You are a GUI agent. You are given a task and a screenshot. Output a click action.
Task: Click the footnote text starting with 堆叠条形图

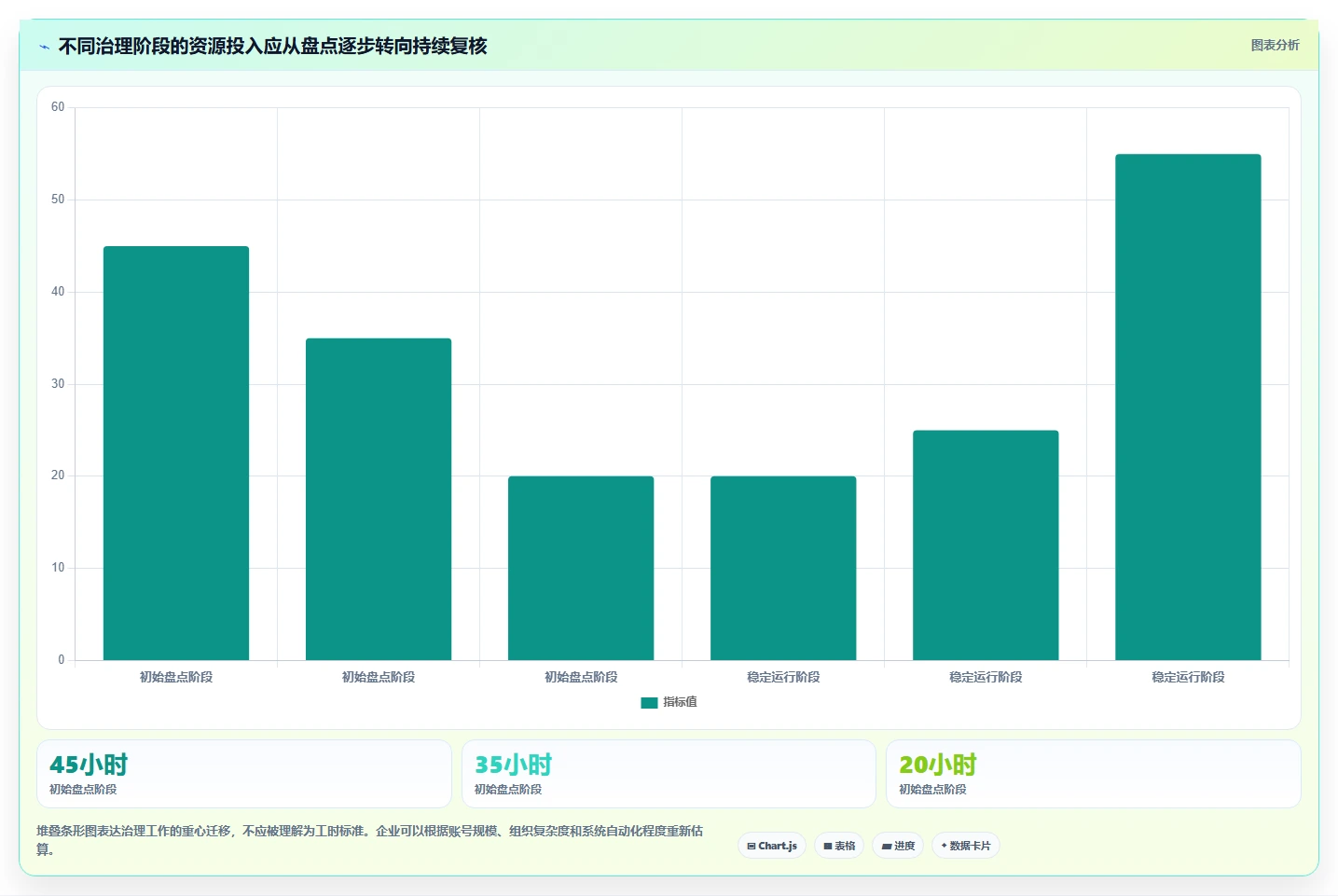tap(370, 840)
